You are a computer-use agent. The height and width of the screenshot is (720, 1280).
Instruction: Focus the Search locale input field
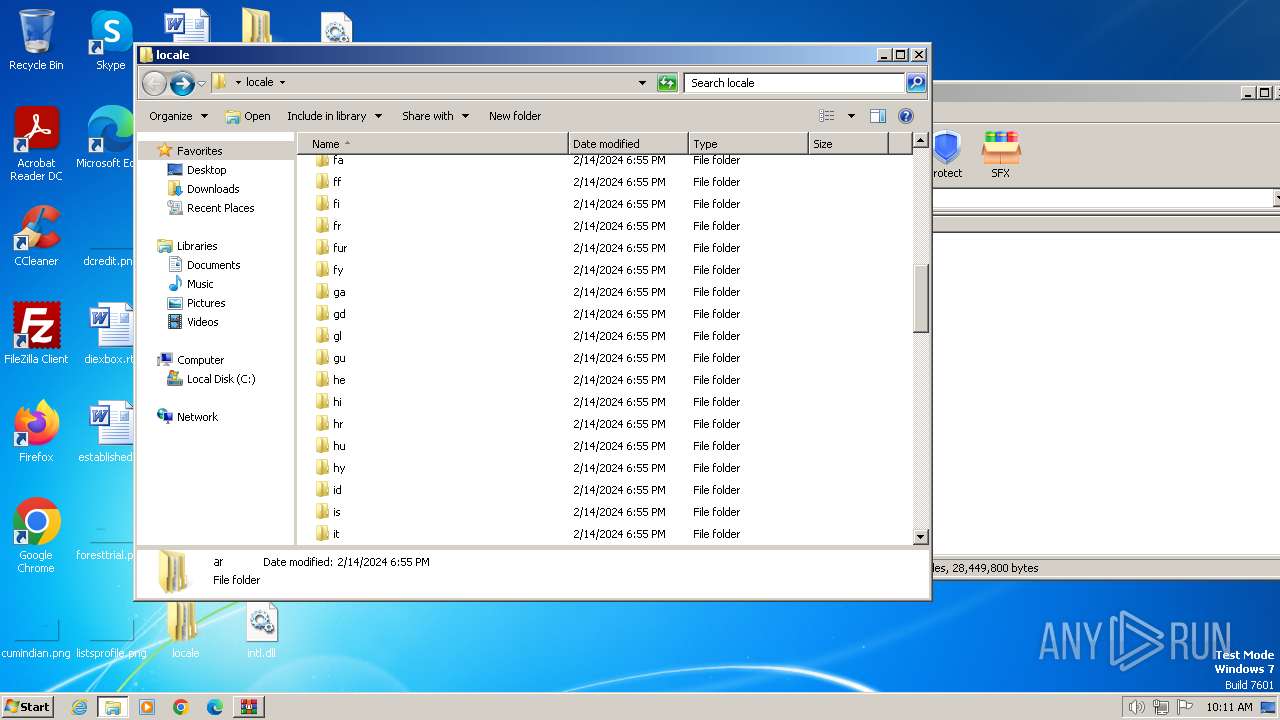[x=794, y=83]
